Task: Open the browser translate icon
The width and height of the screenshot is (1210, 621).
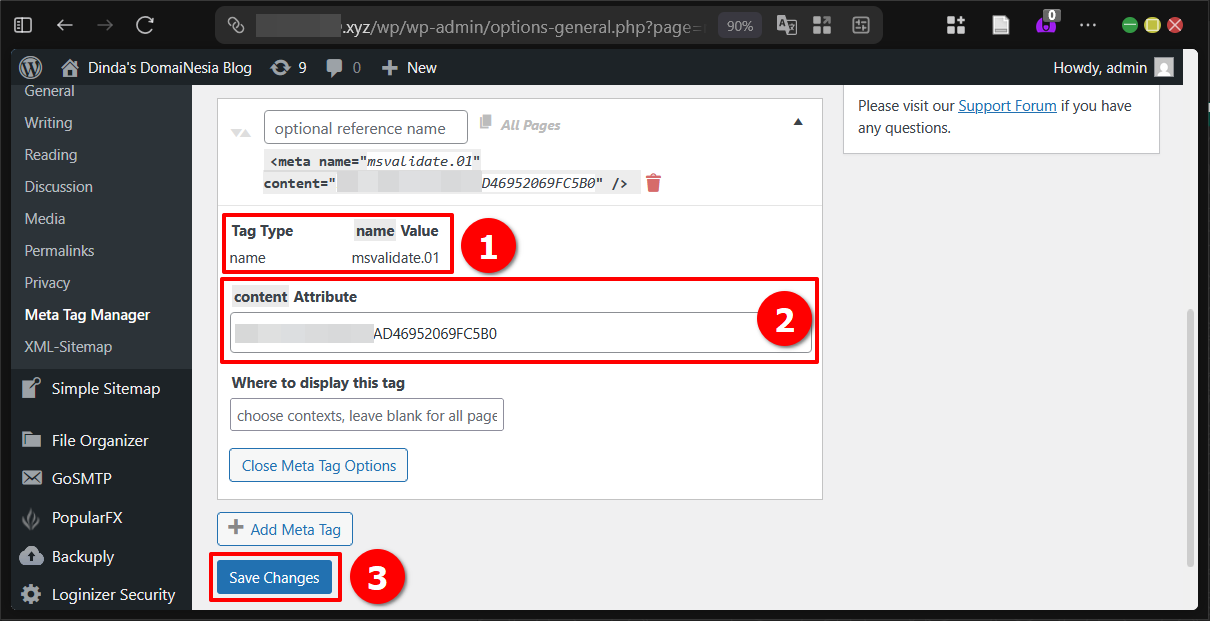Action: click(x=786, y=25)
